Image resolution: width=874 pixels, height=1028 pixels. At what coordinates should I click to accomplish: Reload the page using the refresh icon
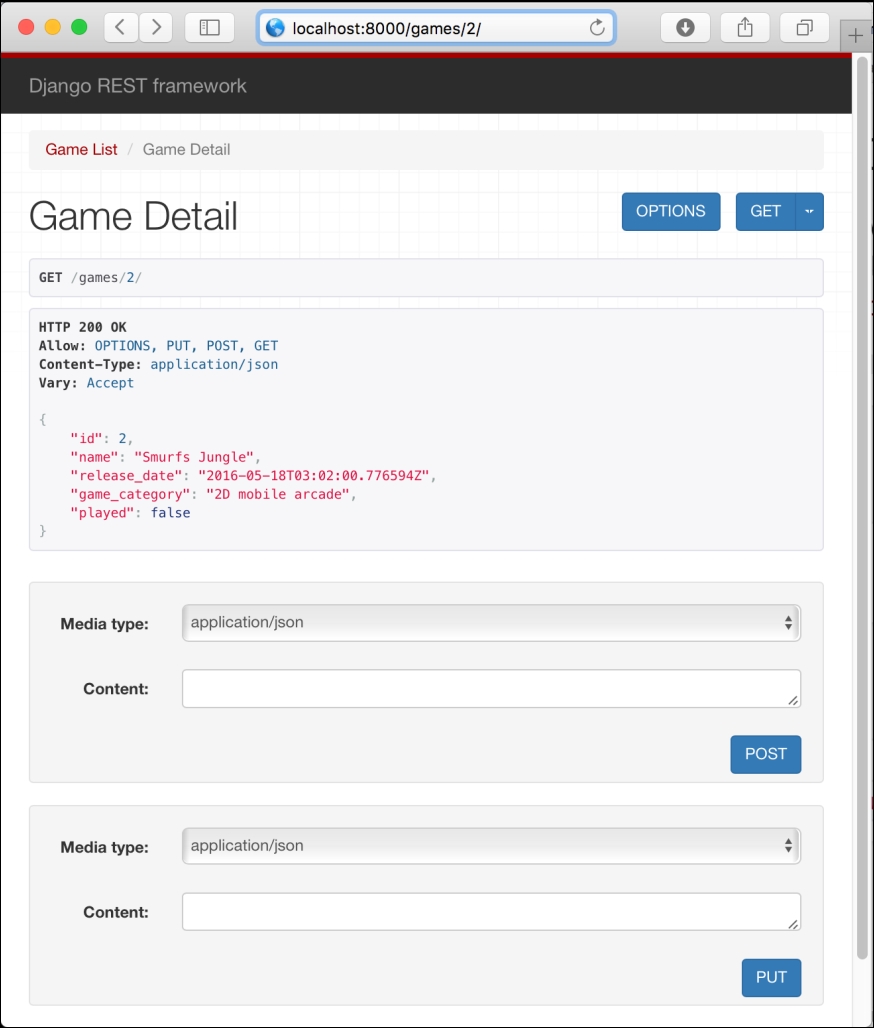597,28
